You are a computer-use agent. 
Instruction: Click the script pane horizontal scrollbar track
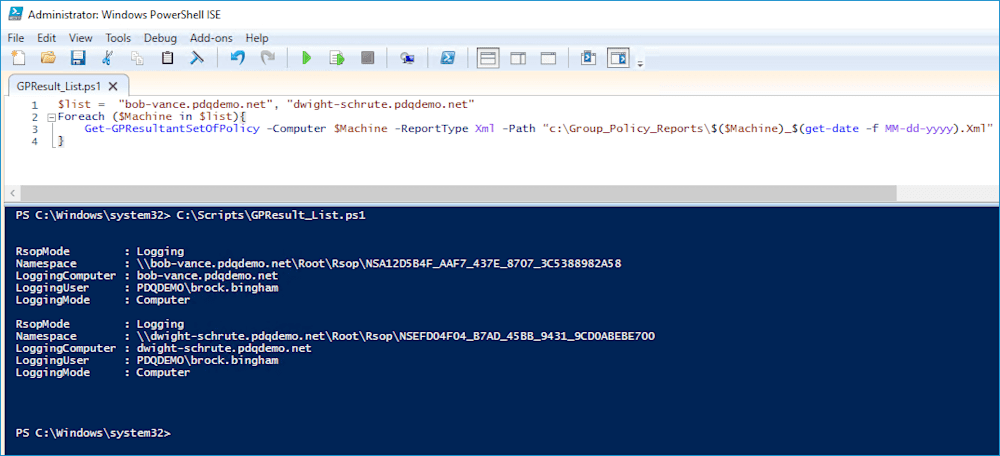pyautogui.click(x=458, y=193)
